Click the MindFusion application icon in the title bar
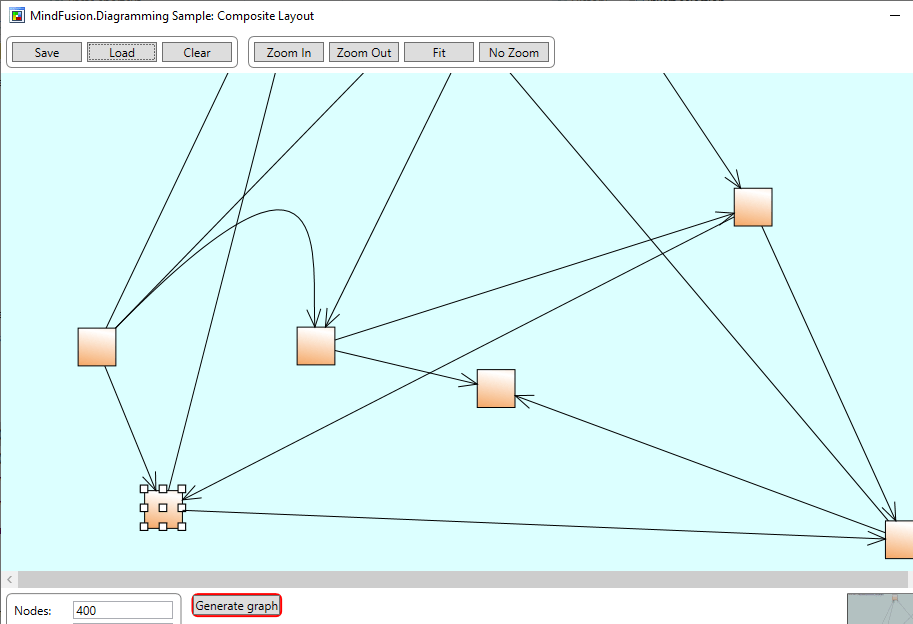The height and width of the screenshot is (624, 913). coord(16,15)
